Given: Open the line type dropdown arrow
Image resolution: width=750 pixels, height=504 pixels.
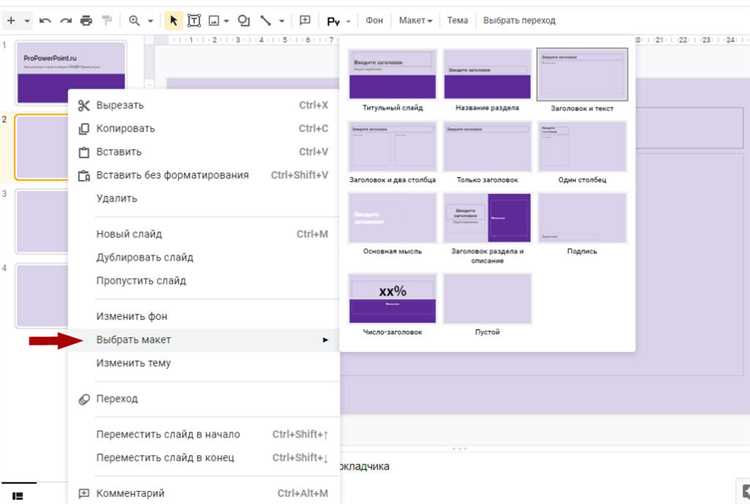Looking at the screenshot, I should (282, 21).
